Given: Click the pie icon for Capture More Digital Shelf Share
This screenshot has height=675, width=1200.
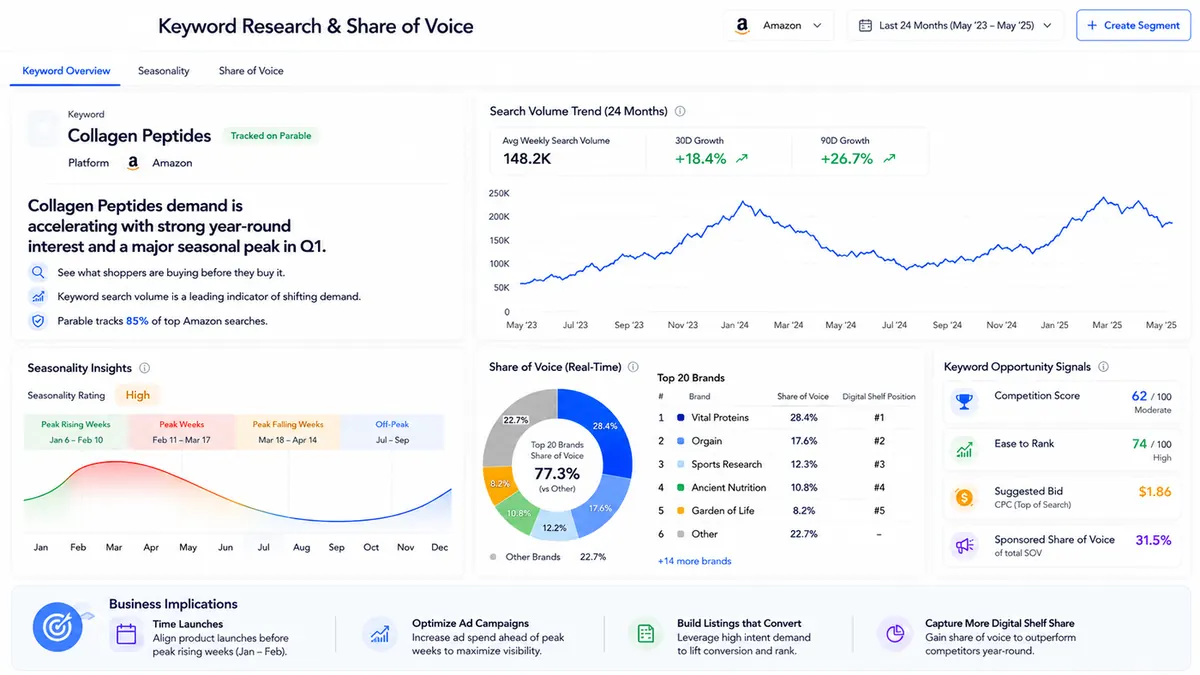Looking at the screenshot, I should tap(893, 634).
